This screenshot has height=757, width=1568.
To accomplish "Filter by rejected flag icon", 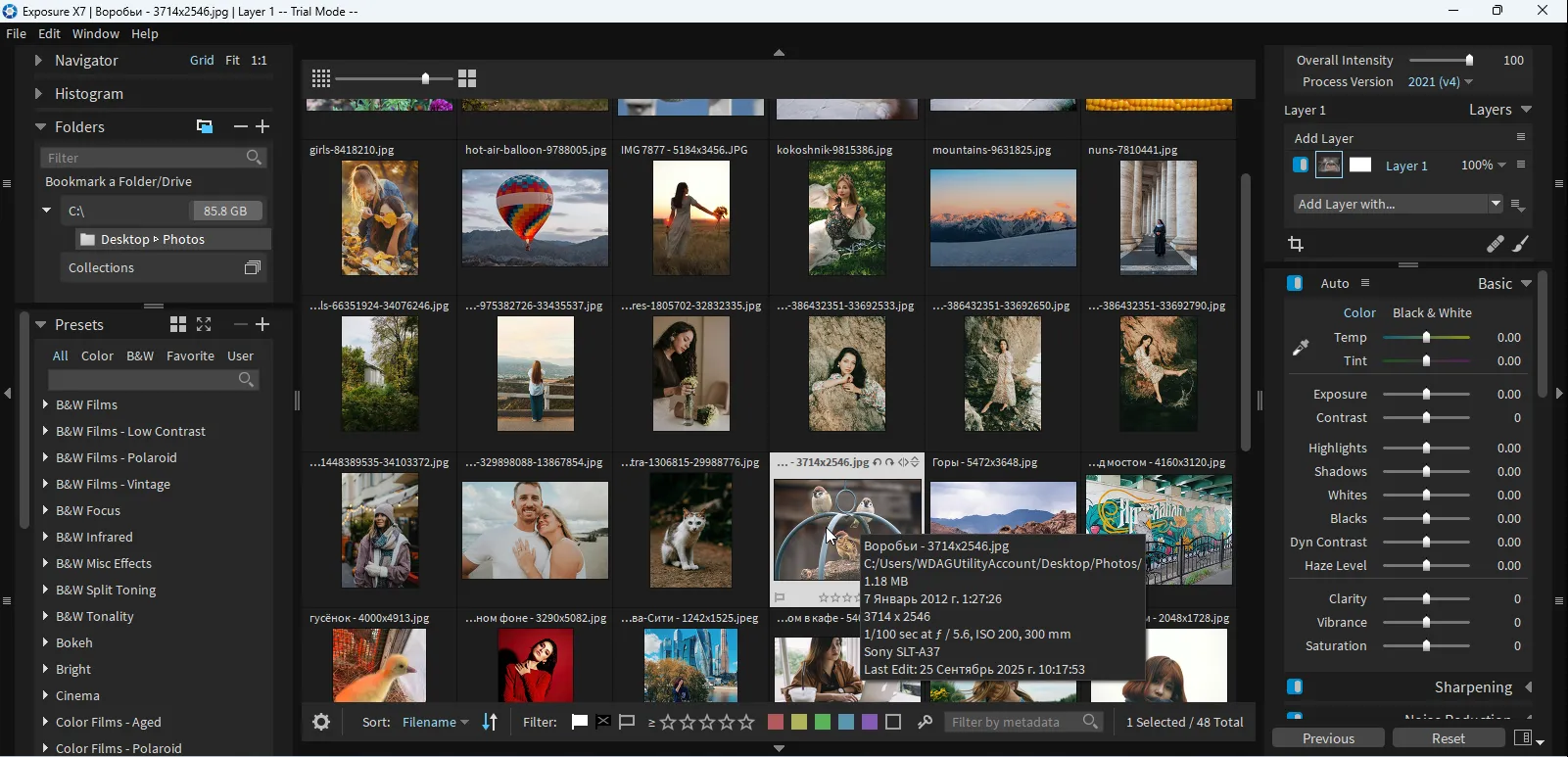I will (603, 723).
